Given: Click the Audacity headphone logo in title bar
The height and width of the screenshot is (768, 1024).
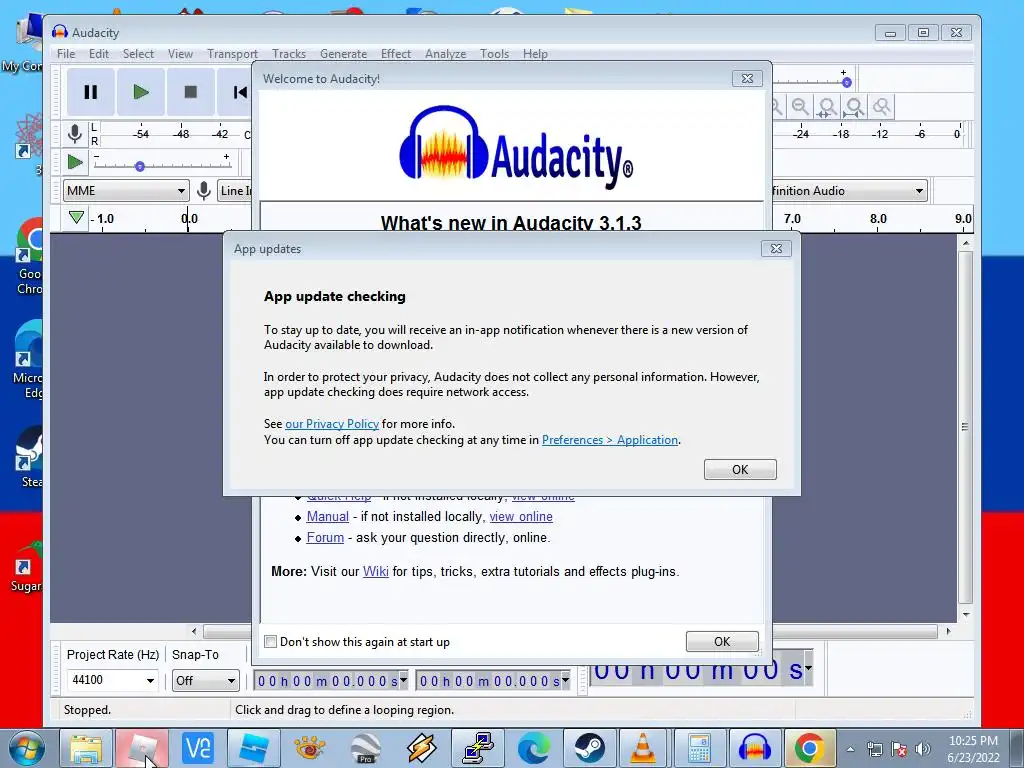Looking at the screenshot, I should click(59, 32).
